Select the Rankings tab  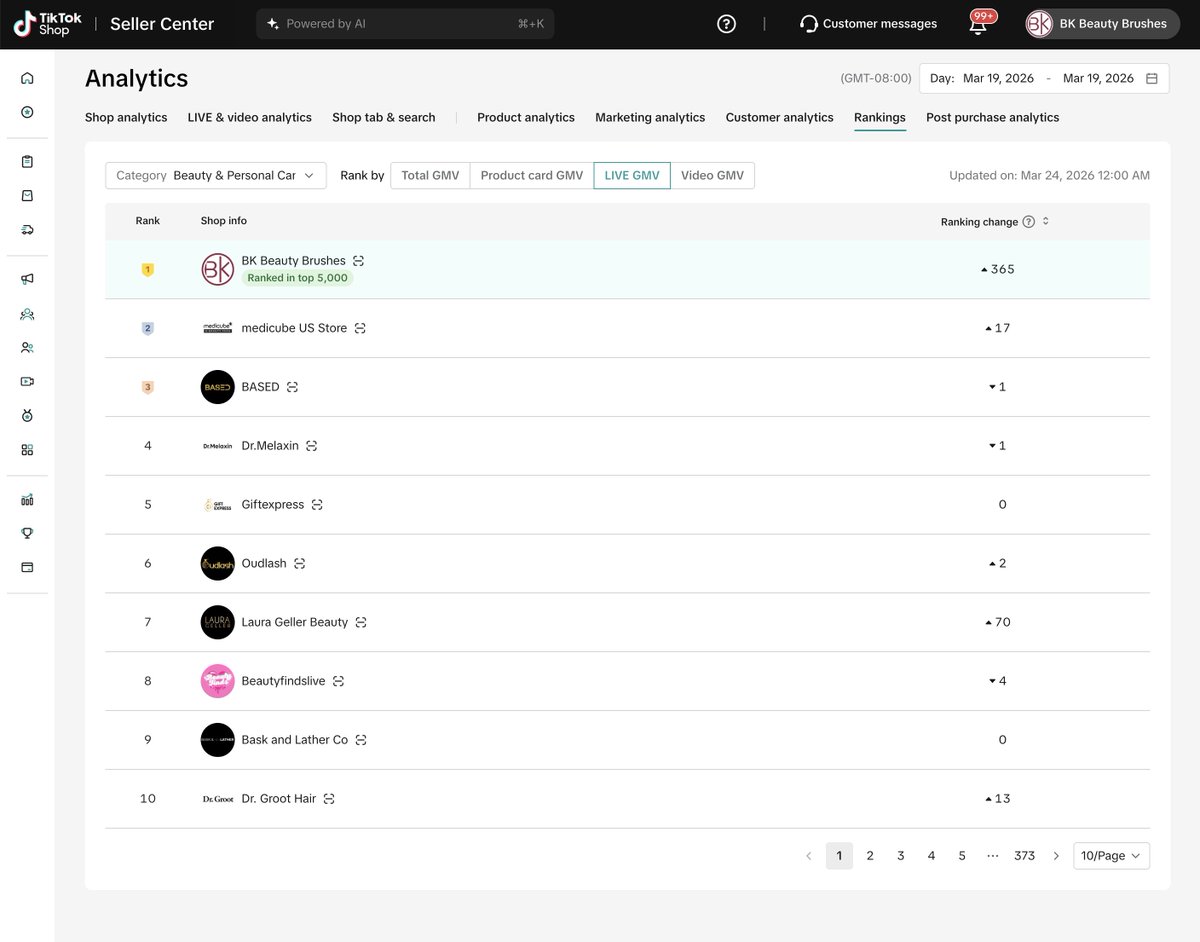[880, 117]
